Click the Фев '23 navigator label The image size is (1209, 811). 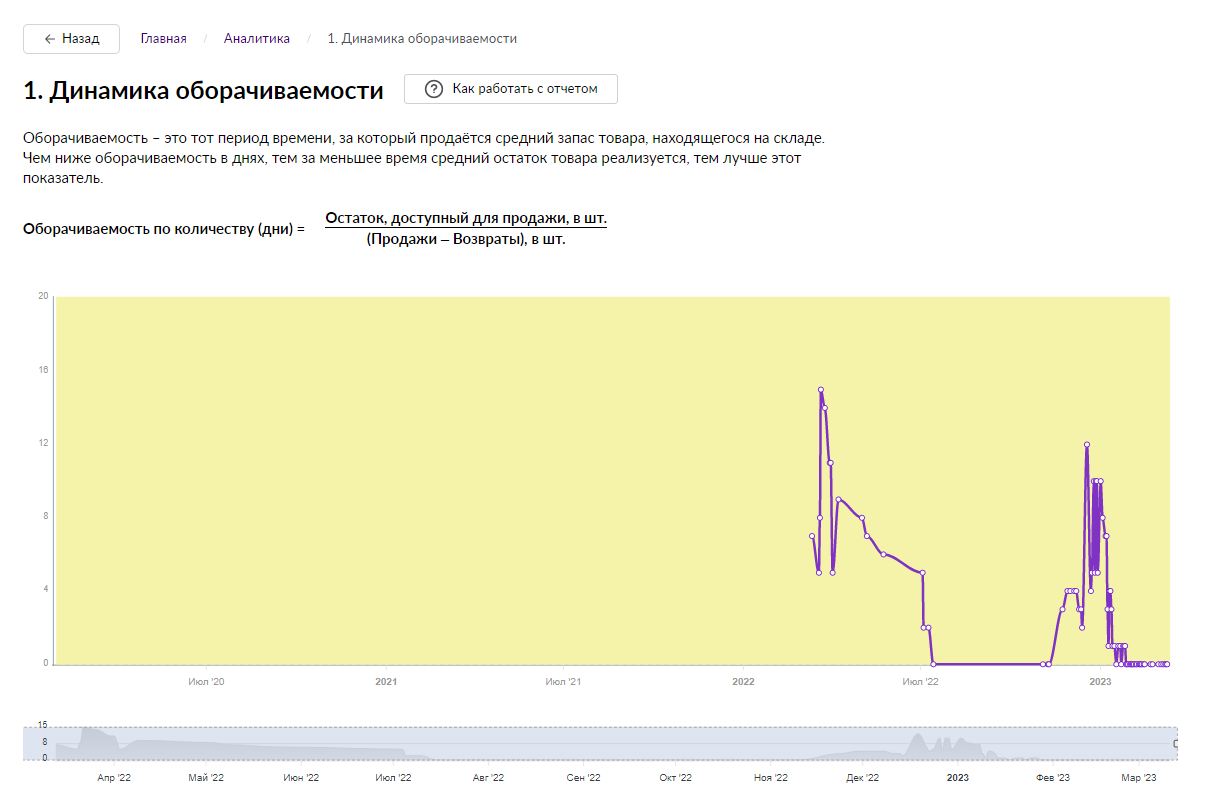[1053, 777]
